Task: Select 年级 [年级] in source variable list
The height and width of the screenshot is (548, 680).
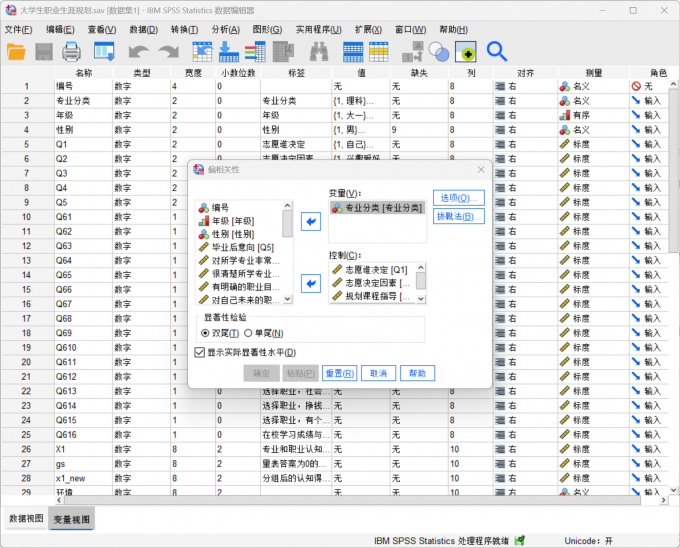Action: [232, 221]
